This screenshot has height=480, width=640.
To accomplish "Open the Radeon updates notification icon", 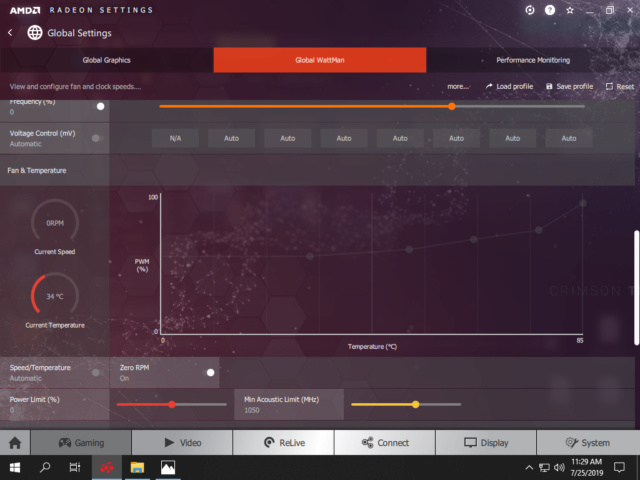I will (530, 10).
